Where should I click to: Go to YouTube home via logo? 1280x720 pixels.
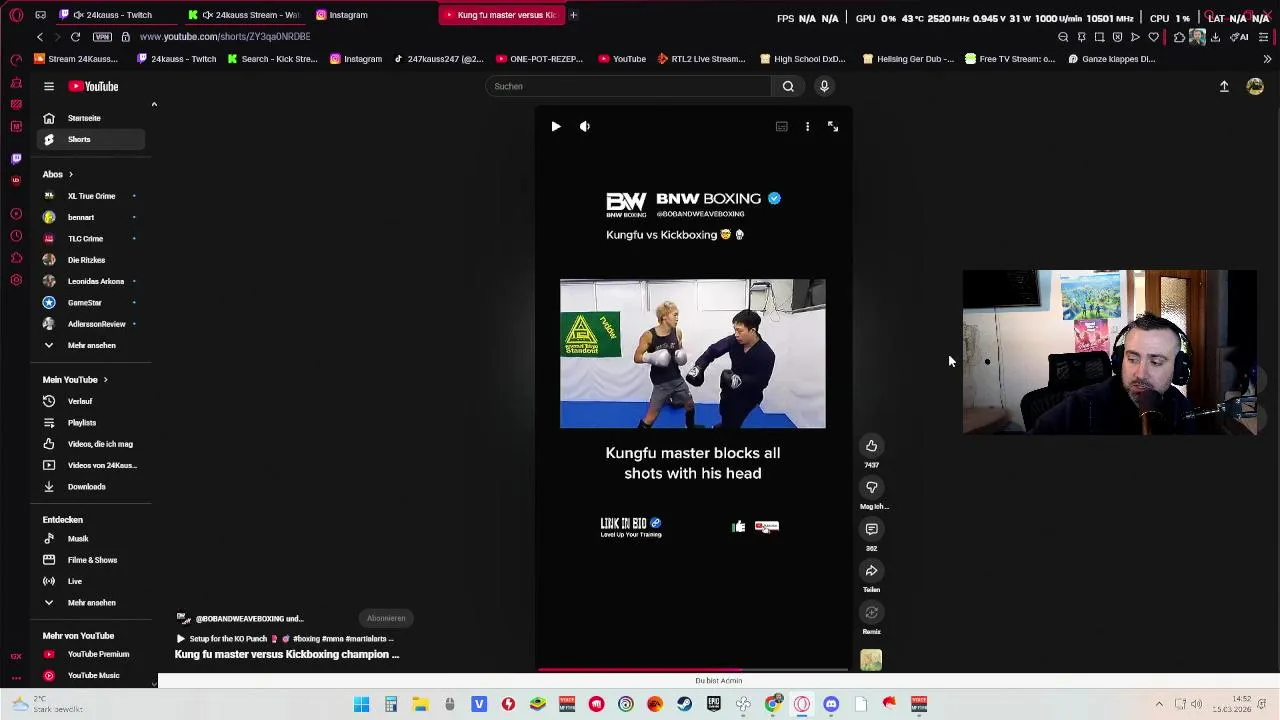coord(93,86)
